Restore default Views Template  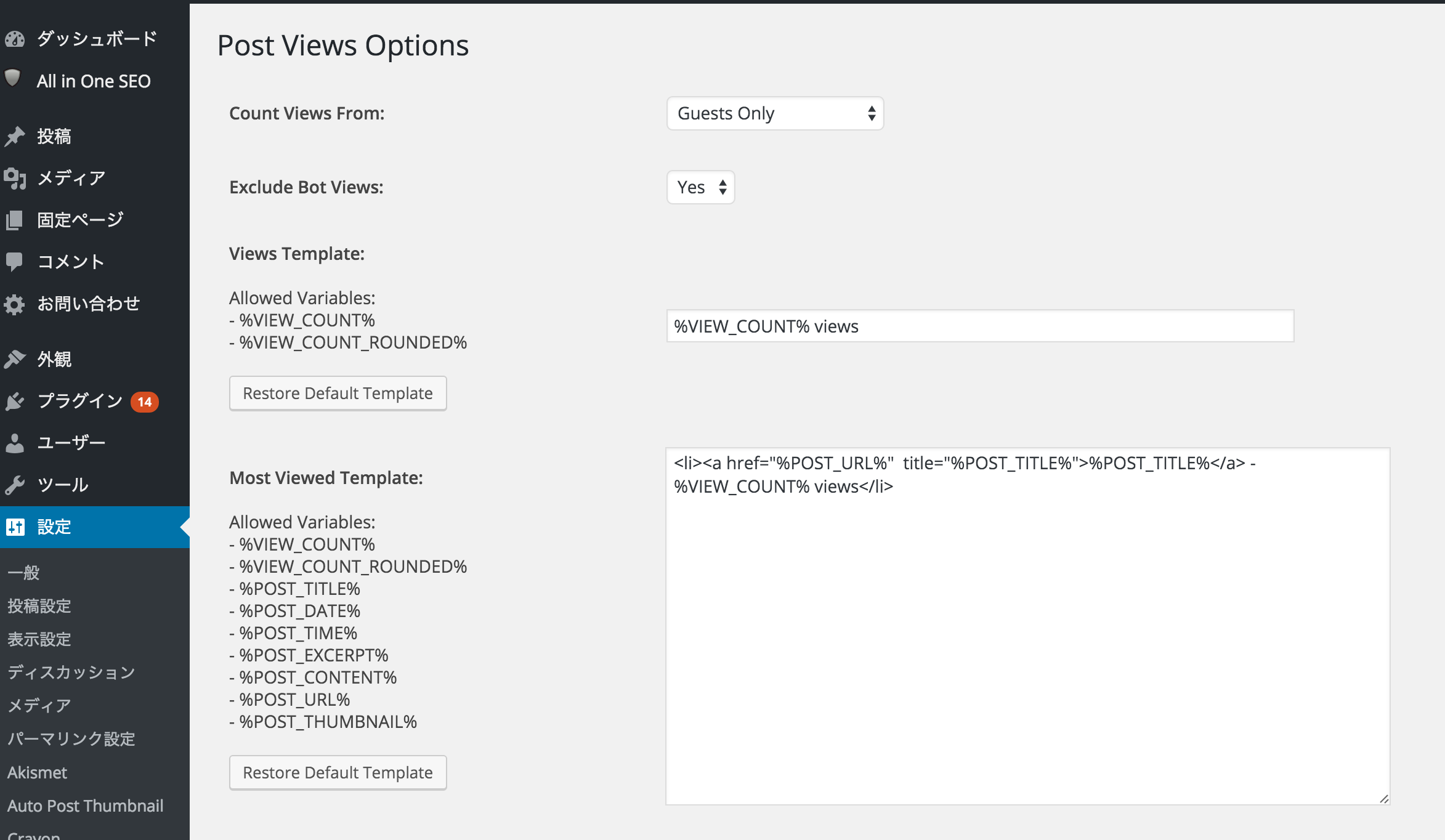tap(338, 393)
